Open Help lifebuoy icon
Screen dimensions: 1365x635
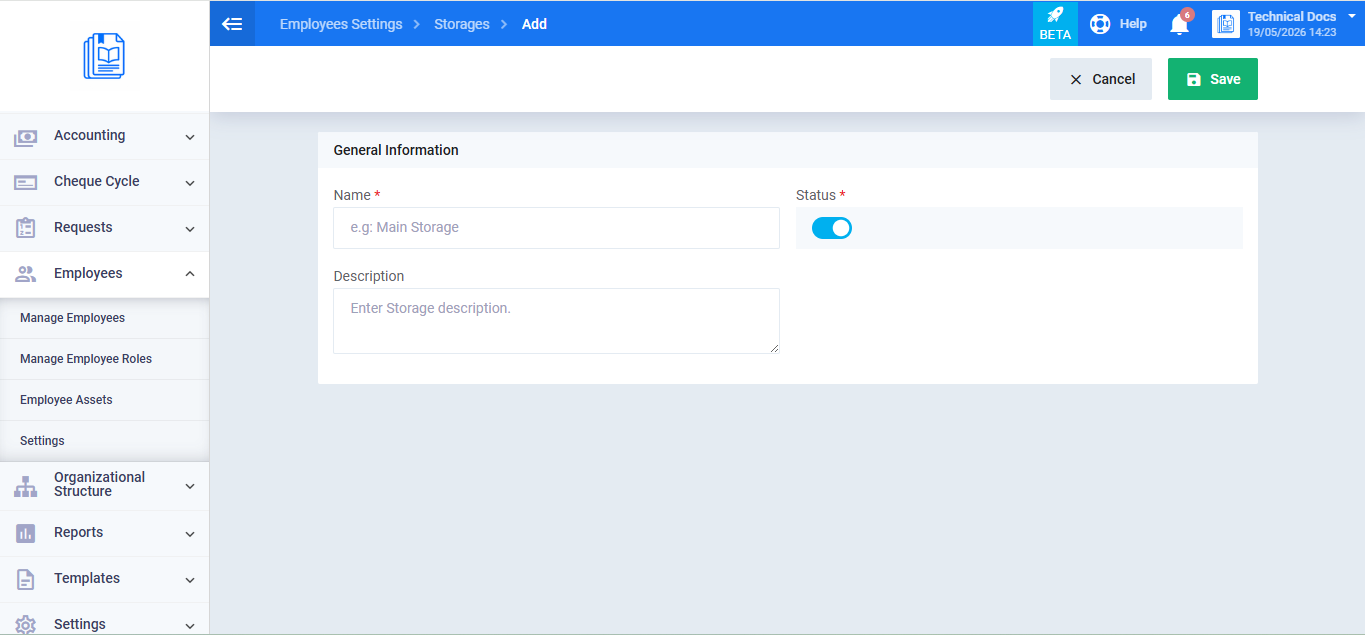[1100, 24]
